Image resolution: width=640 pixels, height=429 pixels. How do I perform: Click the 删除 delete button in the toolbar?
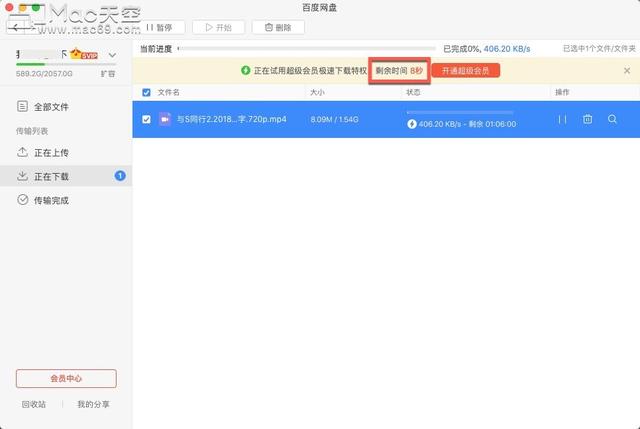point(278,27)
